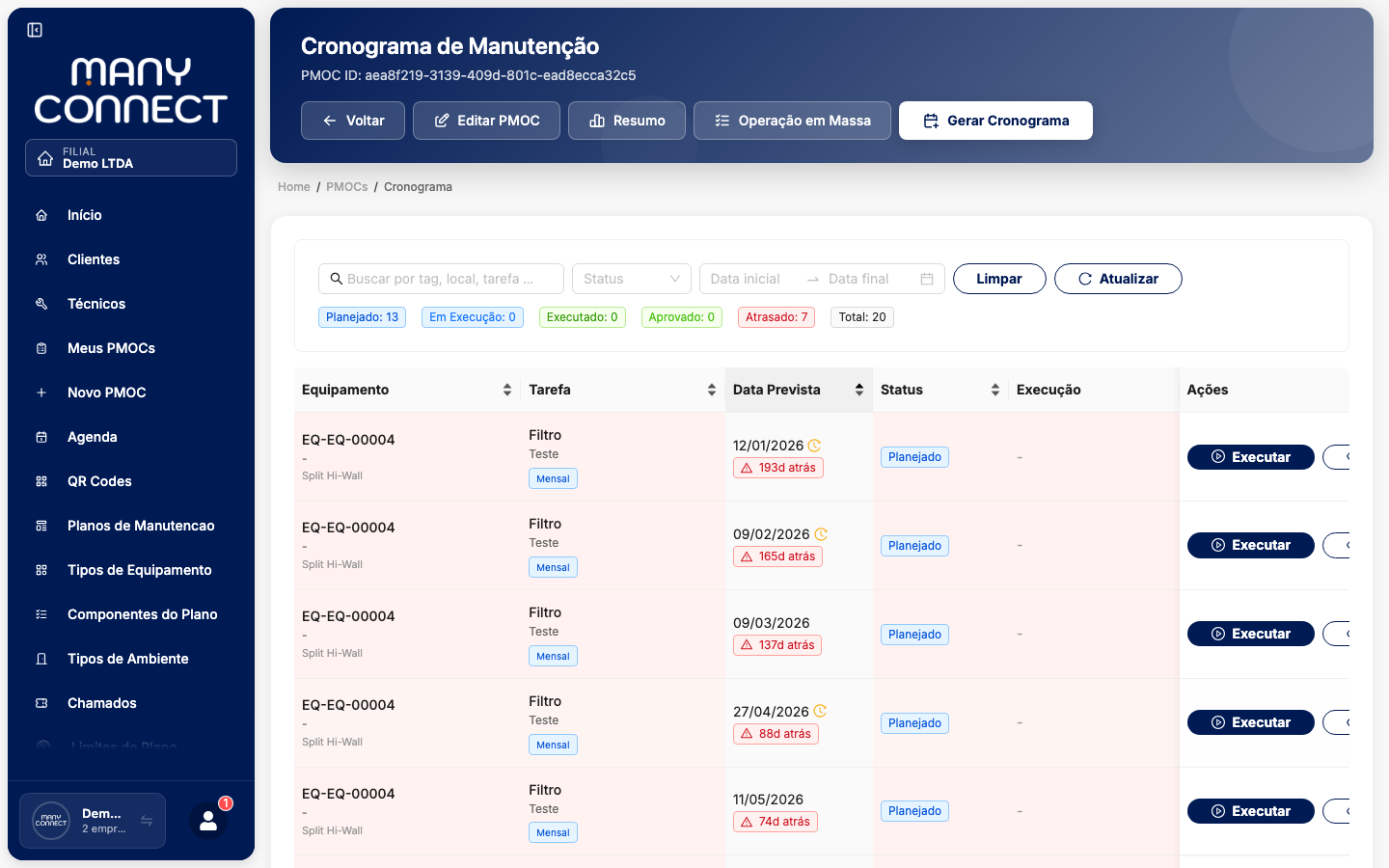Click the Many Connect company logo at bottom
This screenshot has height=868, width=1389.
(51, 821)
